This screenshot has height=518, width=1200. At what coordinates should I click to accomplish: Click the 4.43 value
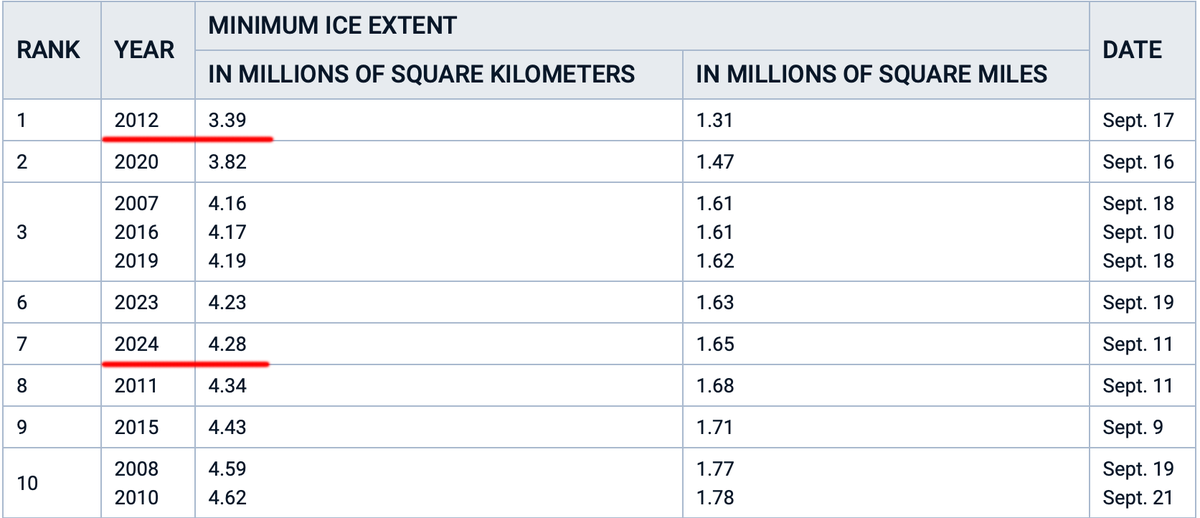click(227, 427)
